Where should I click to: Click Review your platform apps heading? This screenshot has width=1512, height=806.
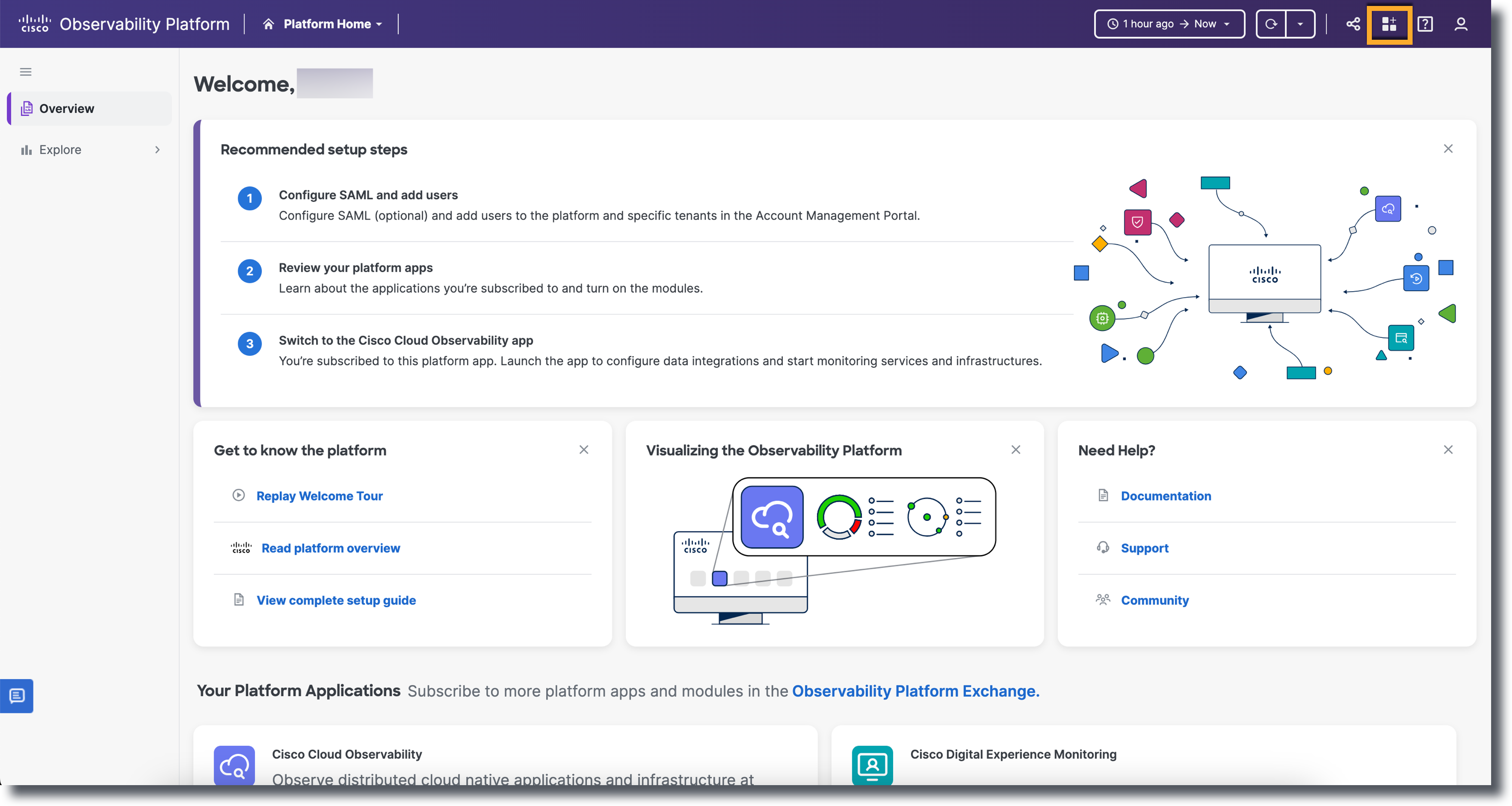(x=356, y=267)
